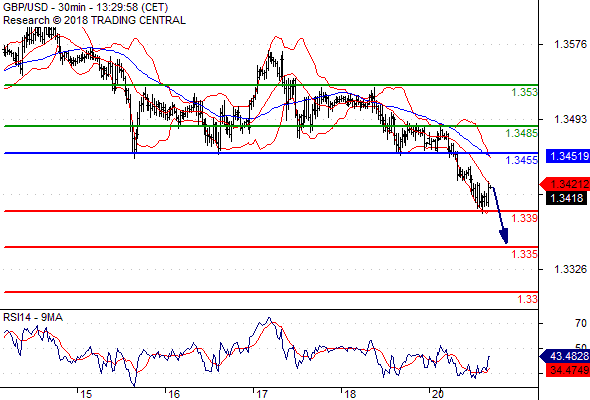This screenshot has width=590, height=400.
Task: Click the GBP/USD - 30min chart title
Action: (85, 7)
